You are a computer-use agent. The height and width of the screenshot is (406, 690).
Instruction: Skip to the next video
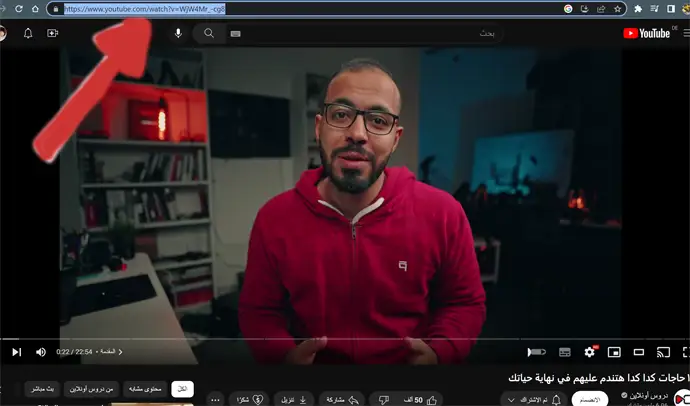pos(17,352)
